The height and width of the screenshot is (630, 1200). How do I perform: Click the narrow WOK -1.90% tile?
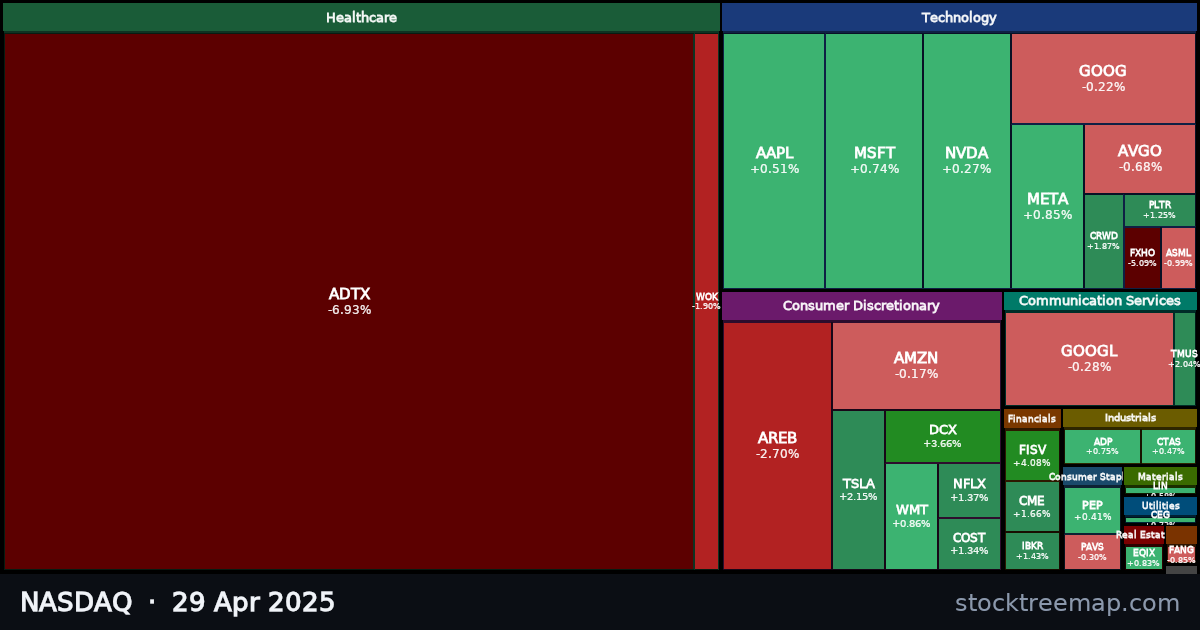click(706, 301)
